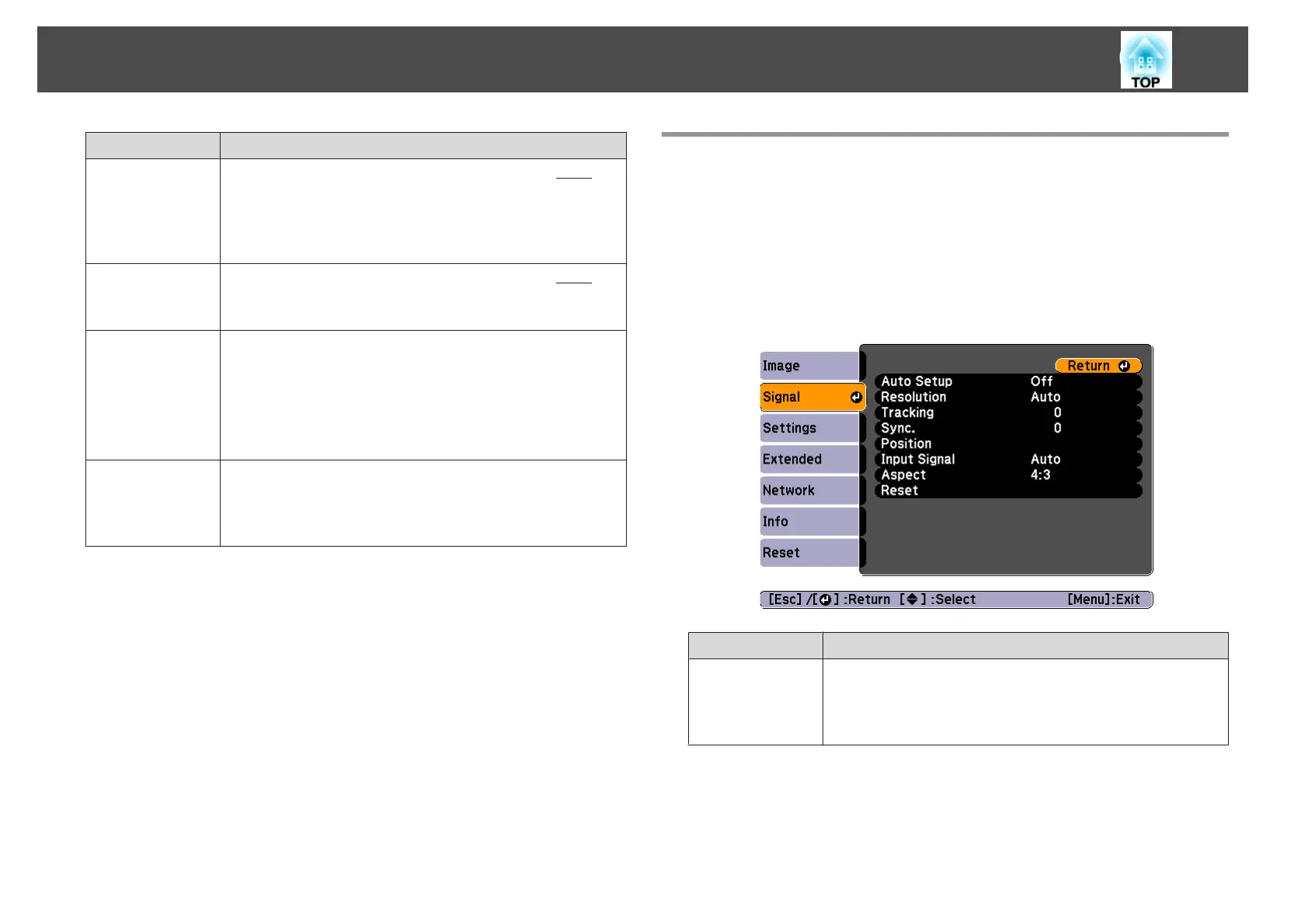1308x924 pixels.
Task: Select the Aspect setting row
Action: point(1008,474)
